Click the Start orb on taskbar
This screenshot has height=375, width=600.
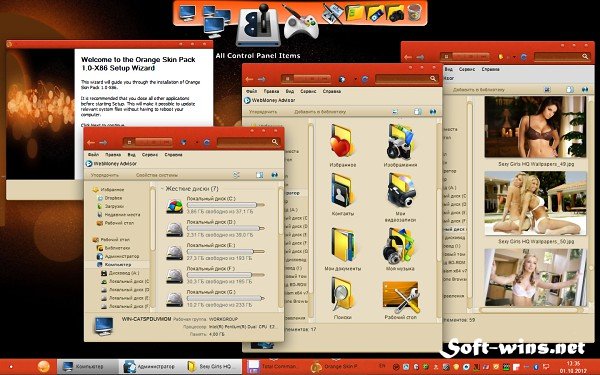44,367
